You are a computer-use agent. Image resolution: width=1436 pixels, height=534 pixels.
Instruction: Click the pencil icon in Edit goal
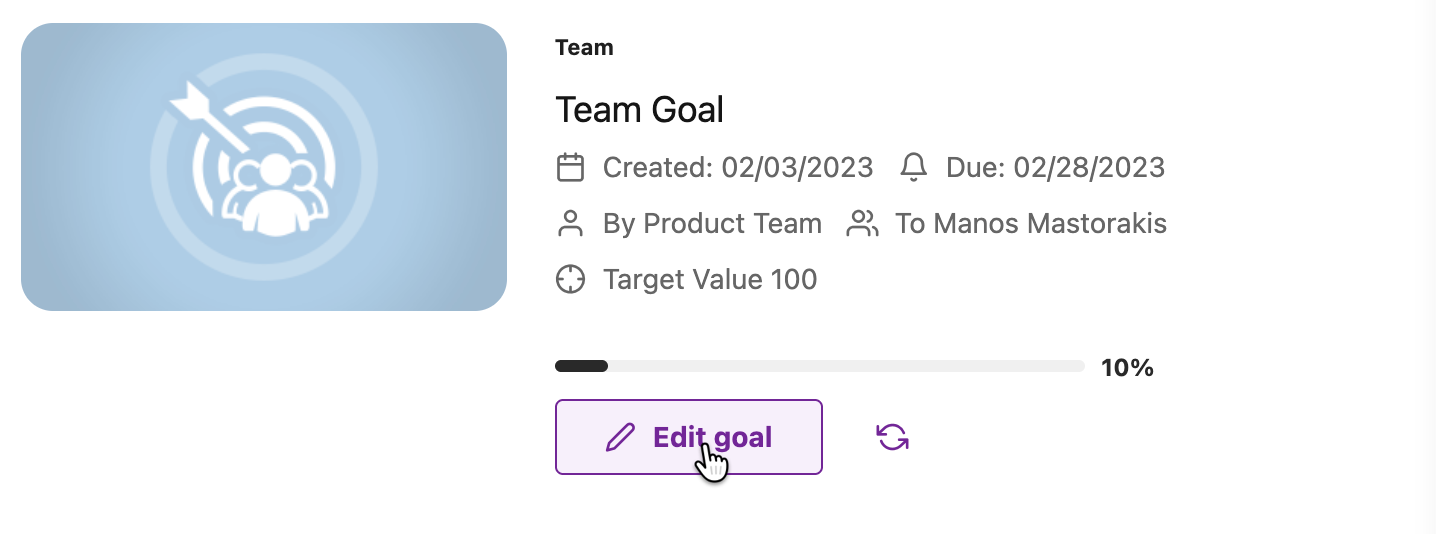coord(620,437)
